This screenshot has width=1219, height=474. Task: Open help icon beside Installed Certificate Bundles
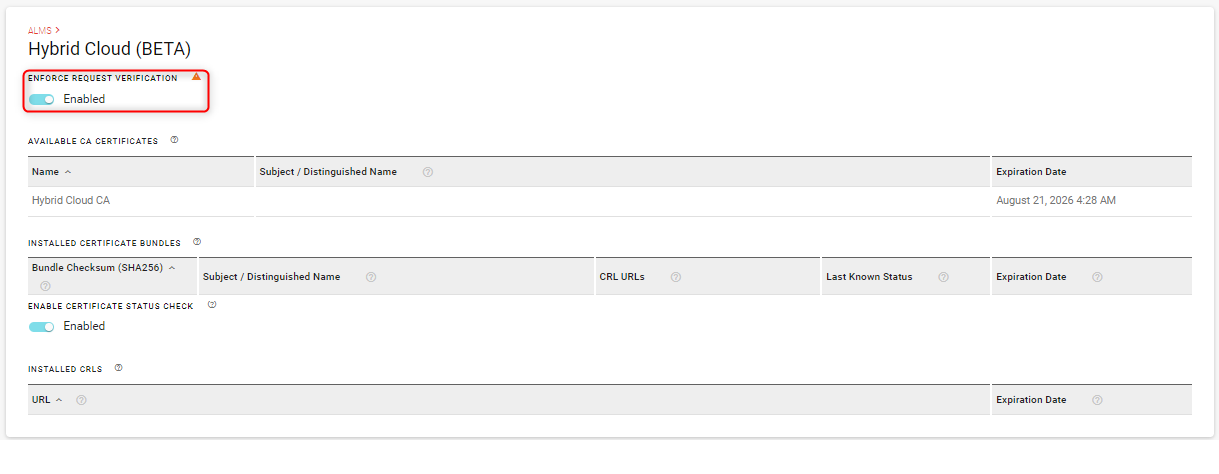[197, 242]
